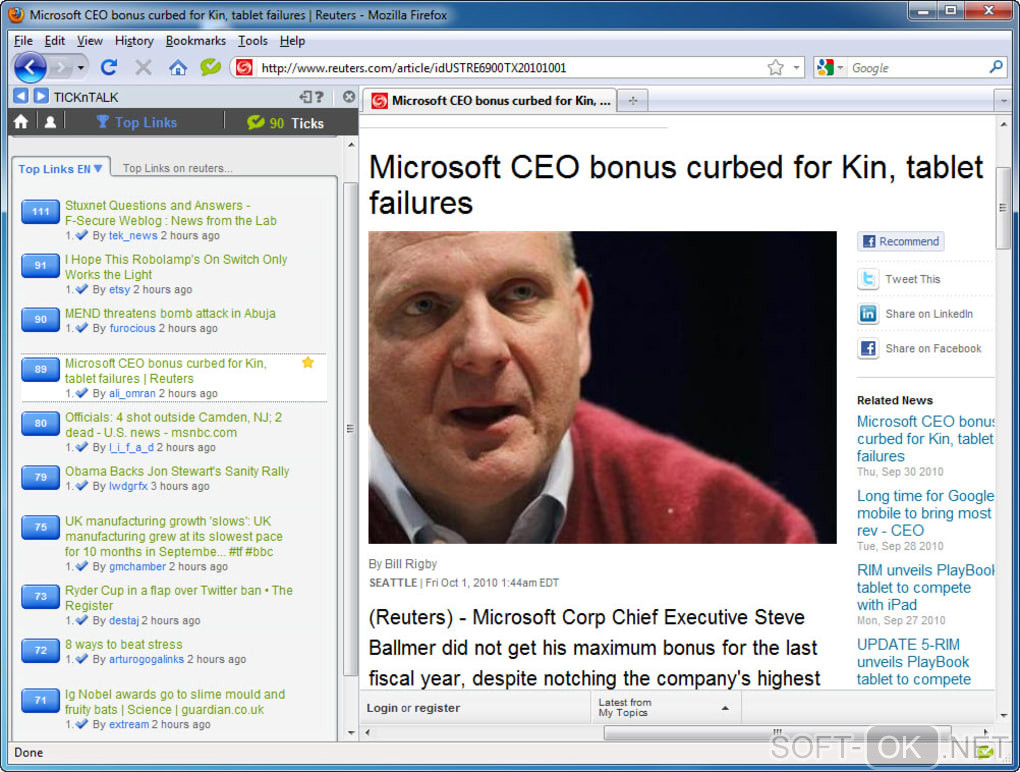The height and width of the screenshot is (772, 1020).
Task: Click the 89 tick count button
Action: click(40, 370)
